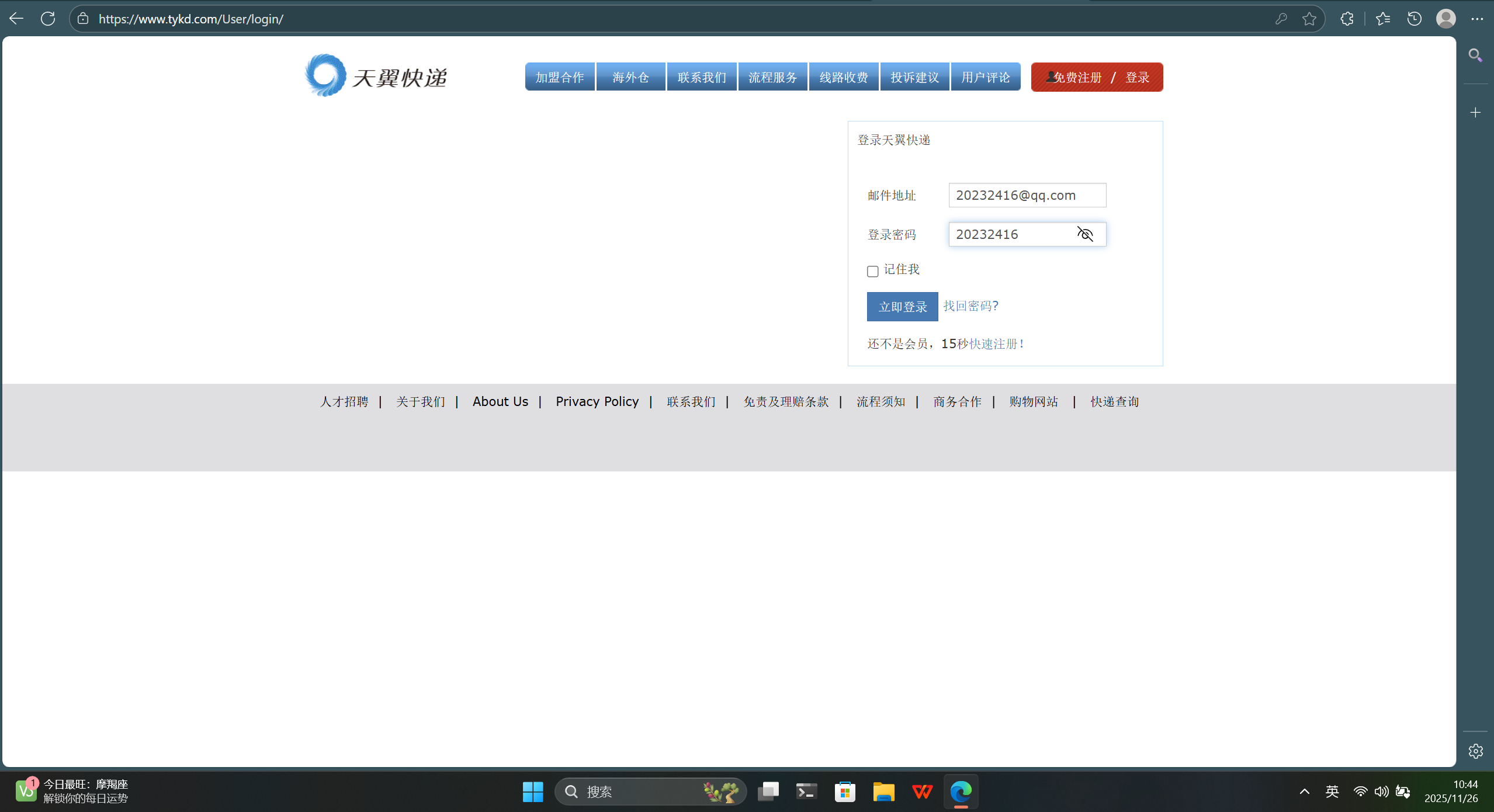
Task: Open the browser history clock icon
Action: coord(1414,19)
